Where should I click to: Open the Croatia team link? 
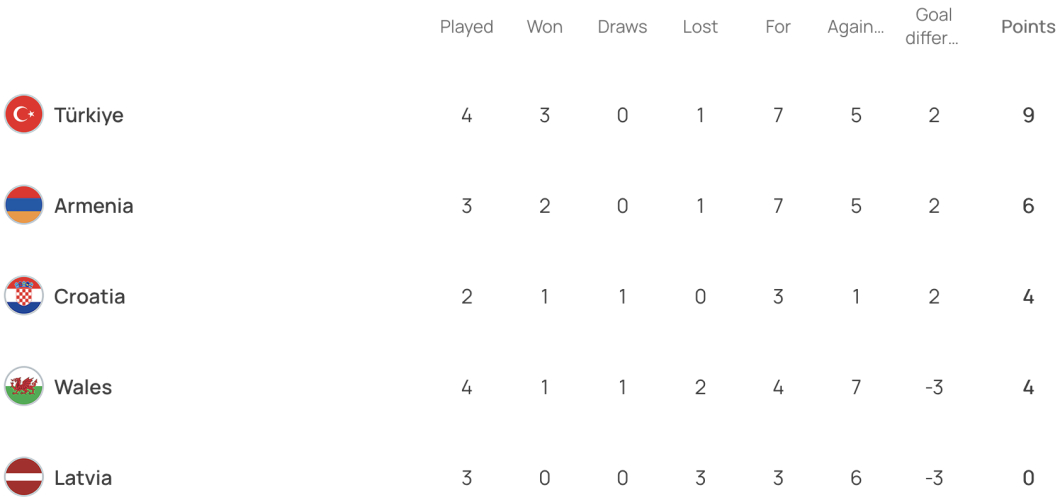click(x=89, y=297)
